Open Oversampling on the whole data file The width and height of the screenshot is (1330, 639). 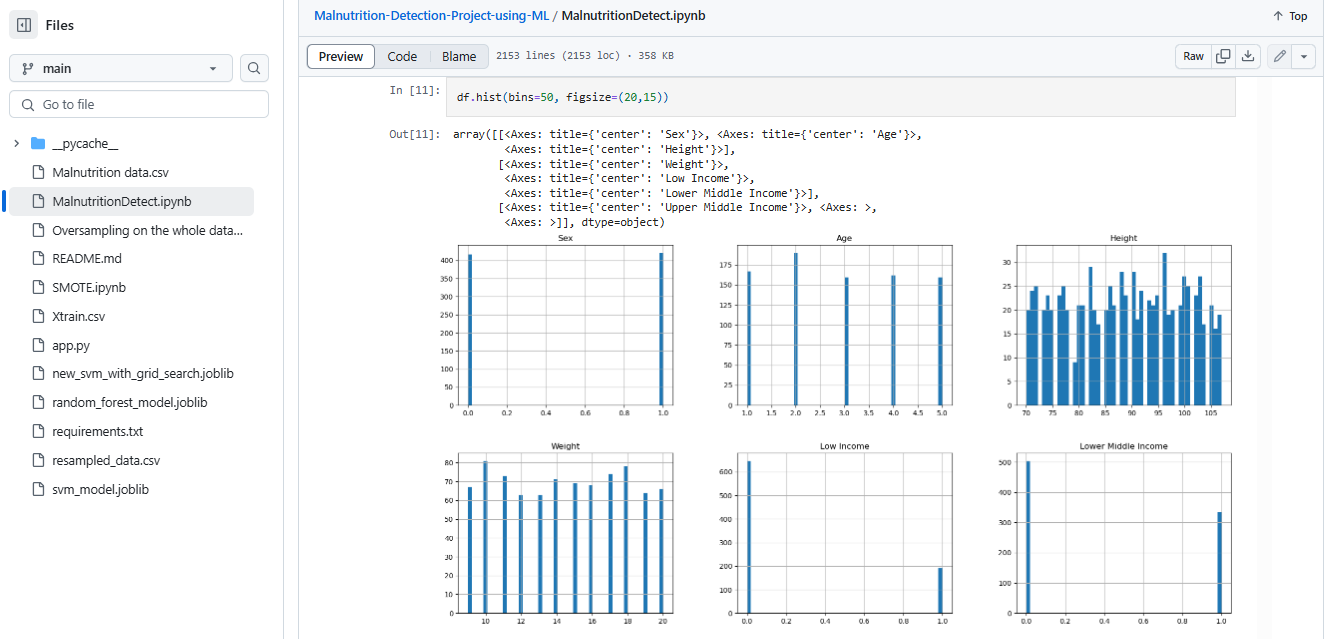(147, 230)
